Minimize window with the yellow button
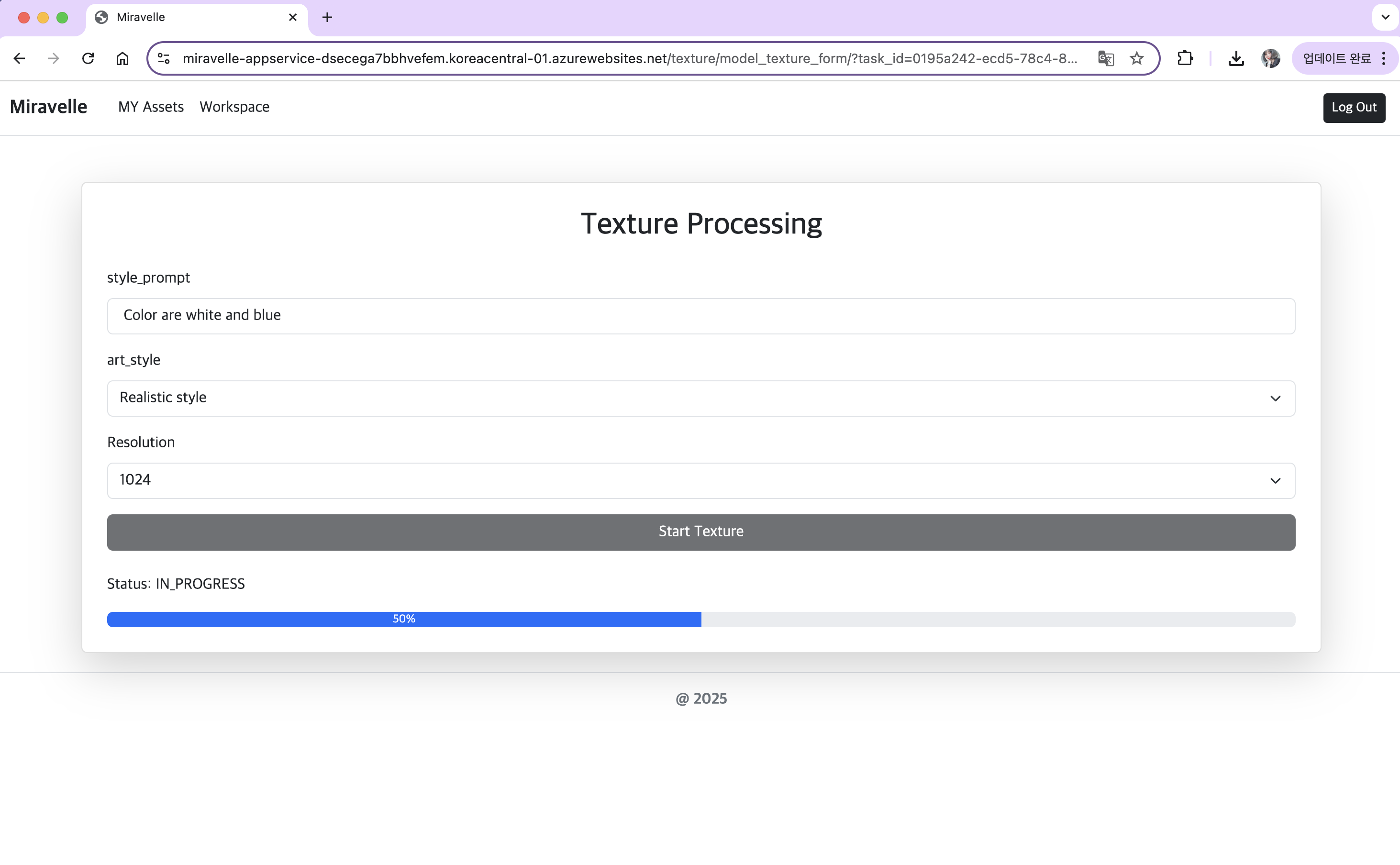1400x865 pixels. [x=43, y=18]
